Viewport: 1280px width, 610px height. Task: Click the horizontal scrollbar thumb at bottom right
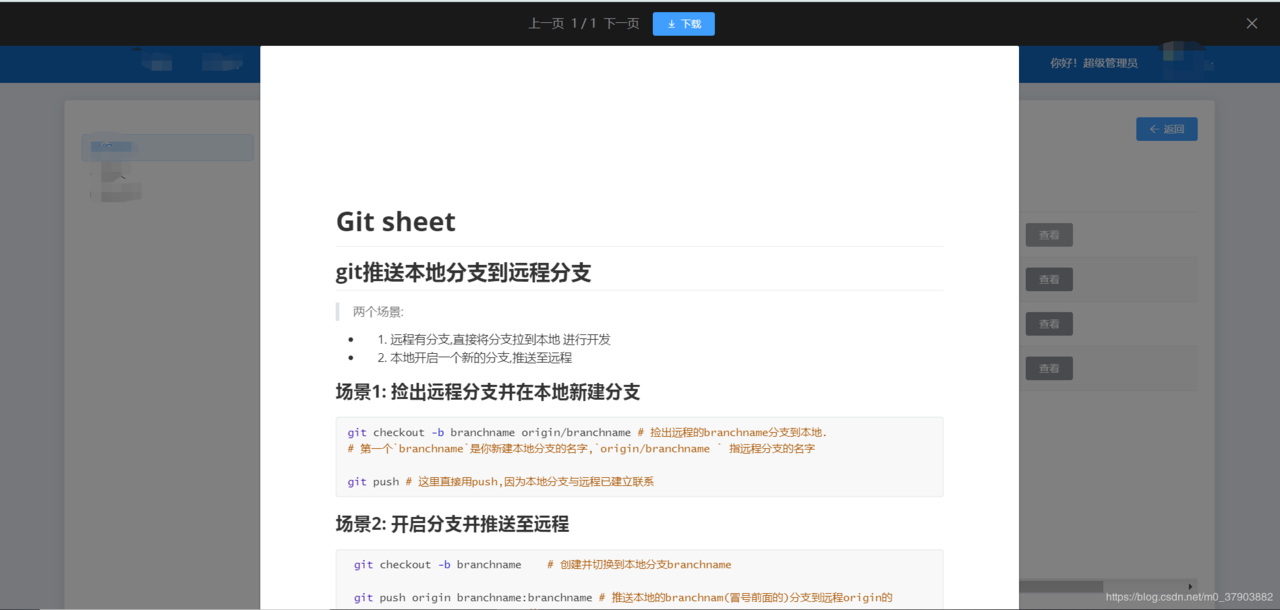[x=1061, y=587]
